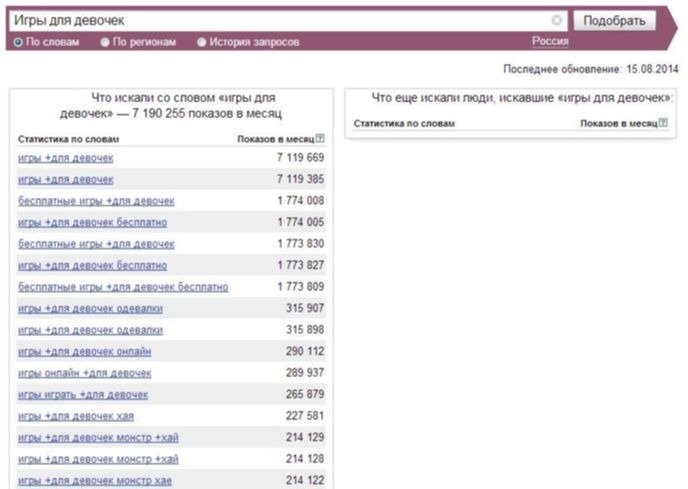Click help icon in right statistics panel
The width and height of the screenshot is (688, 489).
(663, 122)
